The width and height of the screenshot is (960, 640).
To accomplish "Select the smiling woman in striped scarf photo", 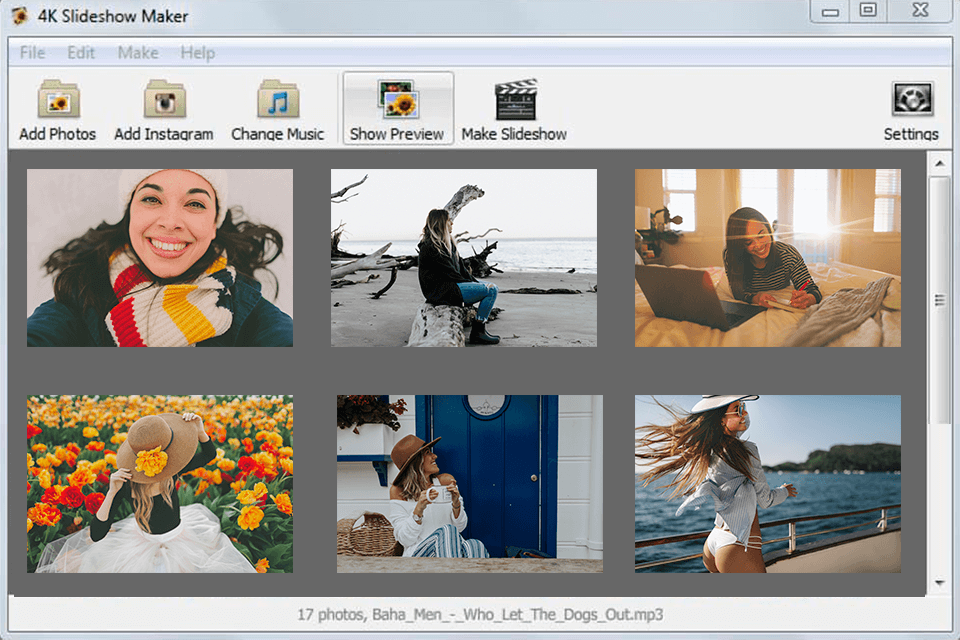I will point(160,255).
